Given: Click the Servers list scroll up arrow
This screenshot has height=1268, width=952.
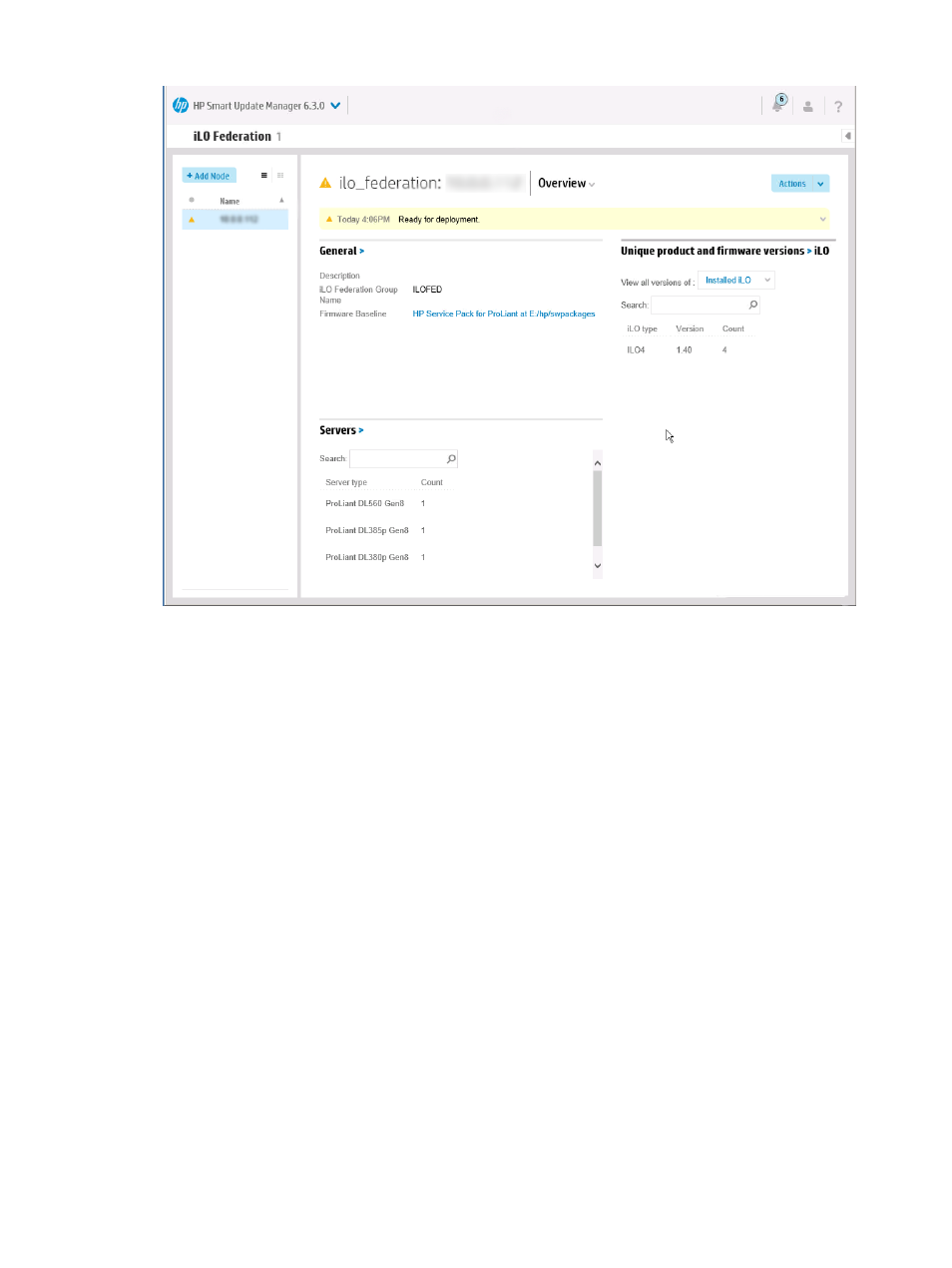Looking at the screenshot, I should 598,463.
